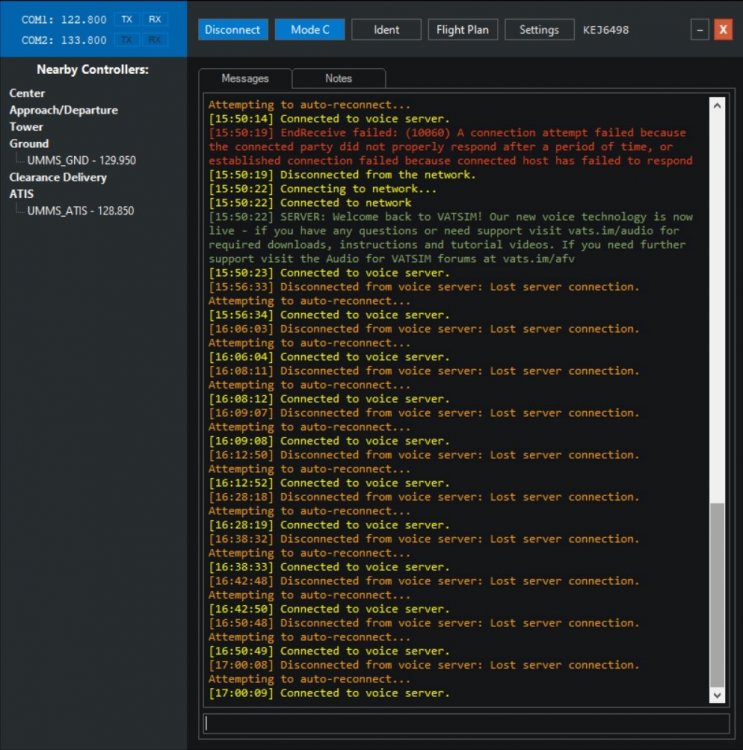Select UMMS_GND controller on 129.950

(x=81, y=160)
